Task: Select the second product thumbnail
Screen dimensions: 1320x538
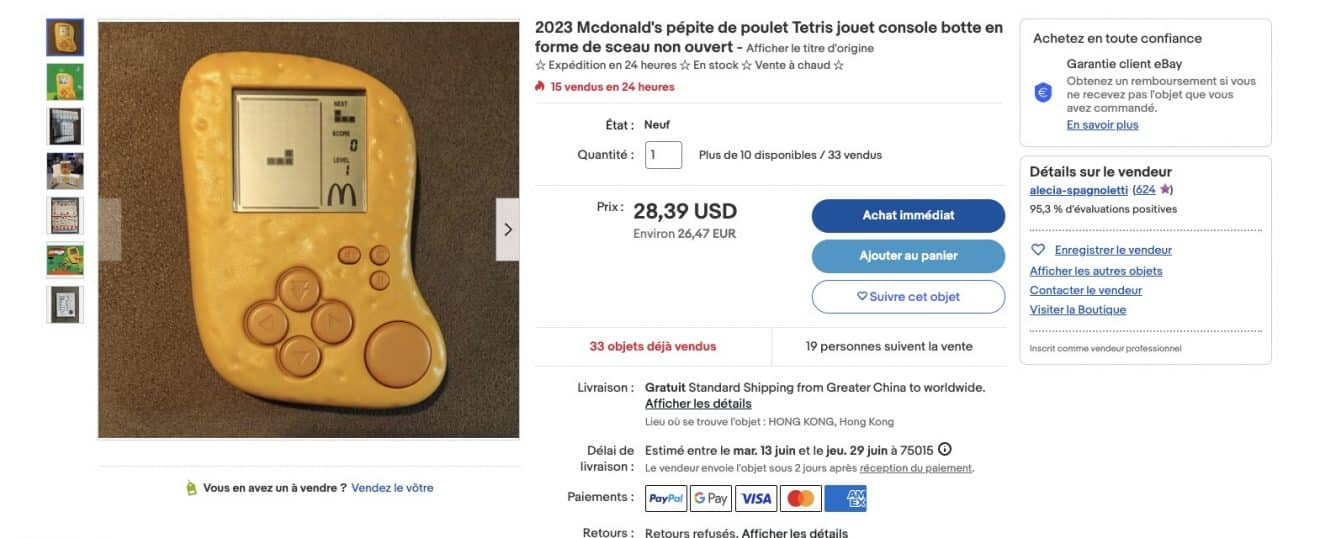Action: point(65,82)
